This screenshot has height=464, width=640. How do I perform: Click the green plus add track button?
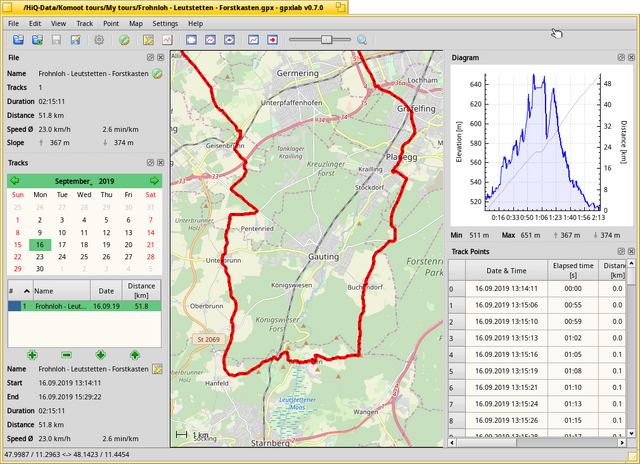pyautogui.click(x=32, y=355)
